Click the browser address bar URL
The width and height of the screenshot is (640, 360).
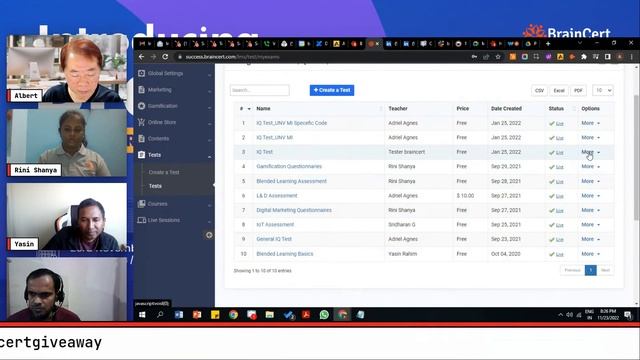pyautogui.click(x=233, y=57)
